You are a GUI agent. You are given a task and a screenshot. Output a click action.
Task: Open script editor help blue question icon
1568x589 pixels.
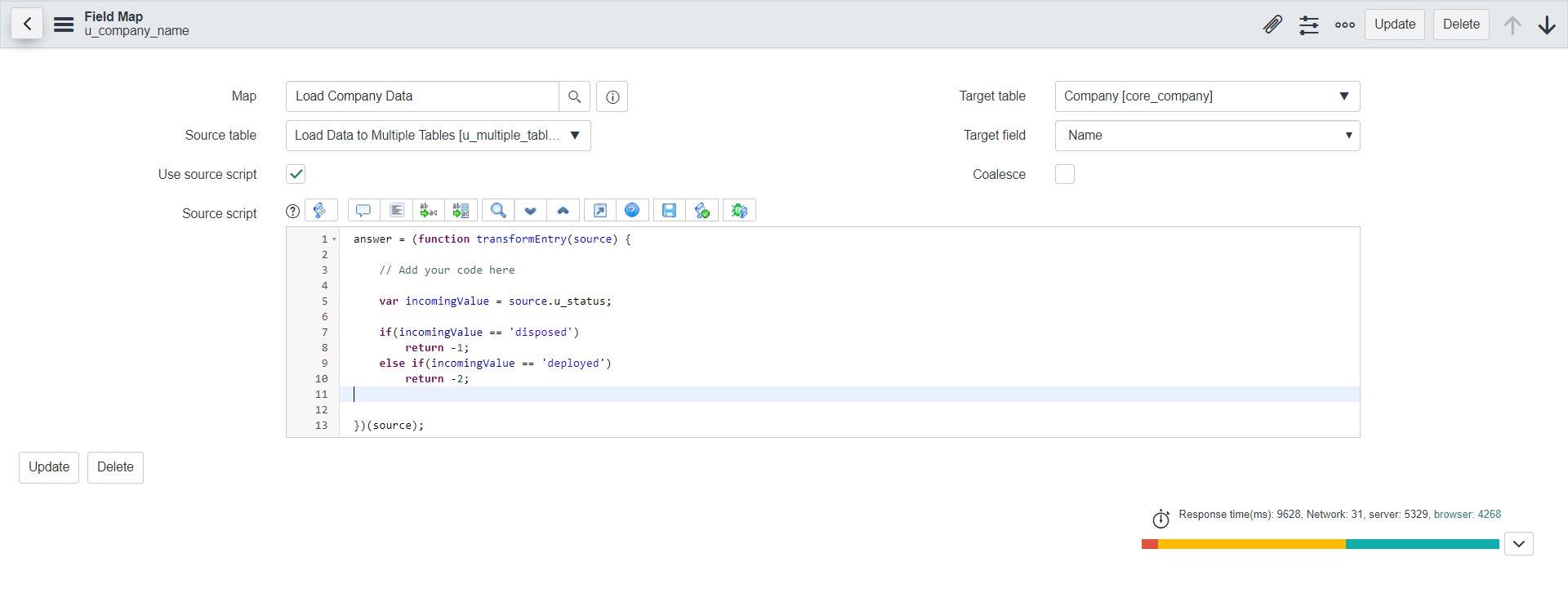632,211
